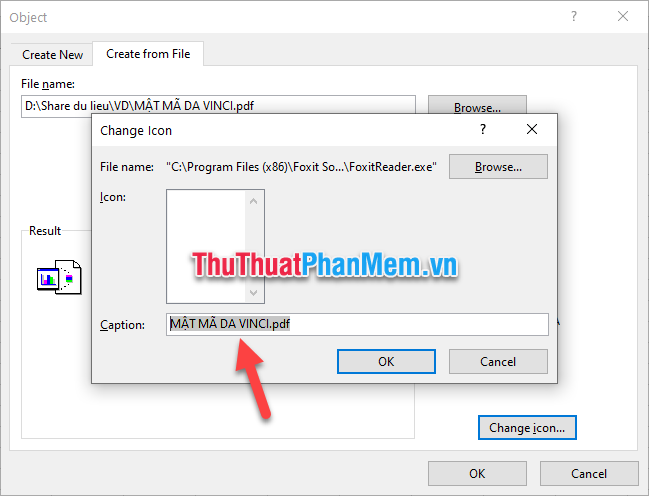Cancel the Change Icon dialog
The image size is (649, 496).
click(x=498, y=361)
